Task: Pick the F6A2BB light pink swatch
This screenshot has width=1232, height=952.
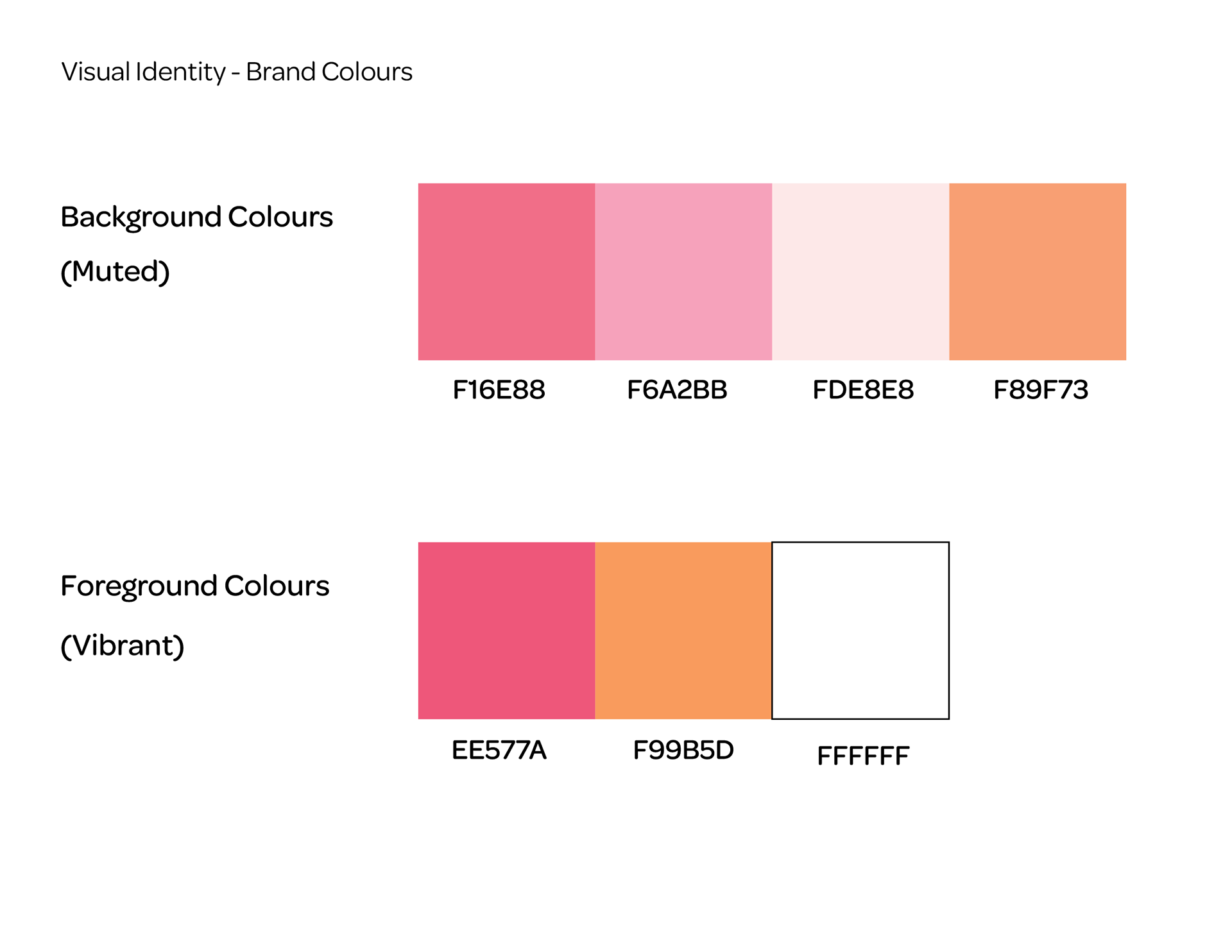Action: tap(683, 271)
